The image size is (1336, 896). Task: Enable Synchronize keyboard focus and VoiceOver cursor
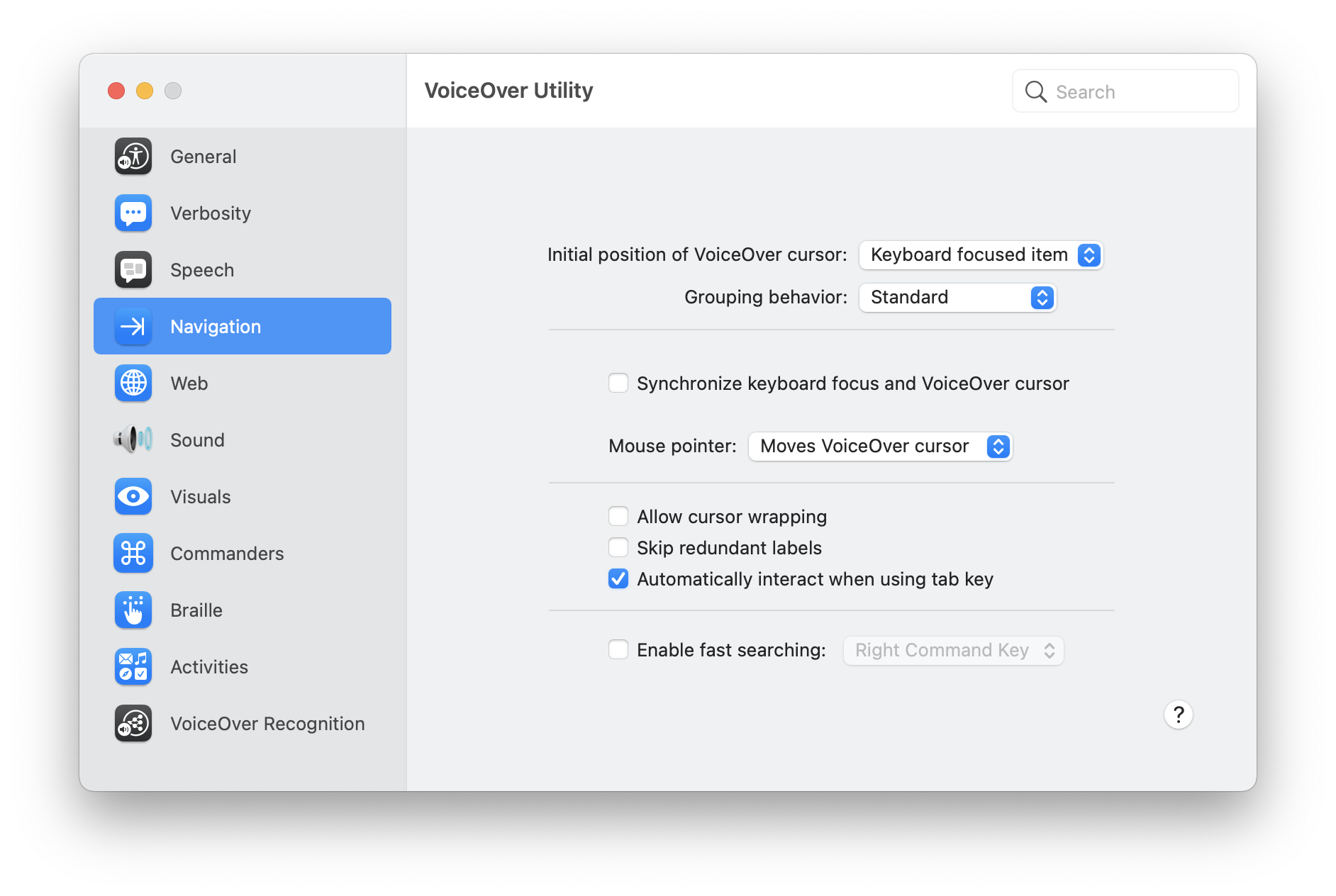(618, 383)
